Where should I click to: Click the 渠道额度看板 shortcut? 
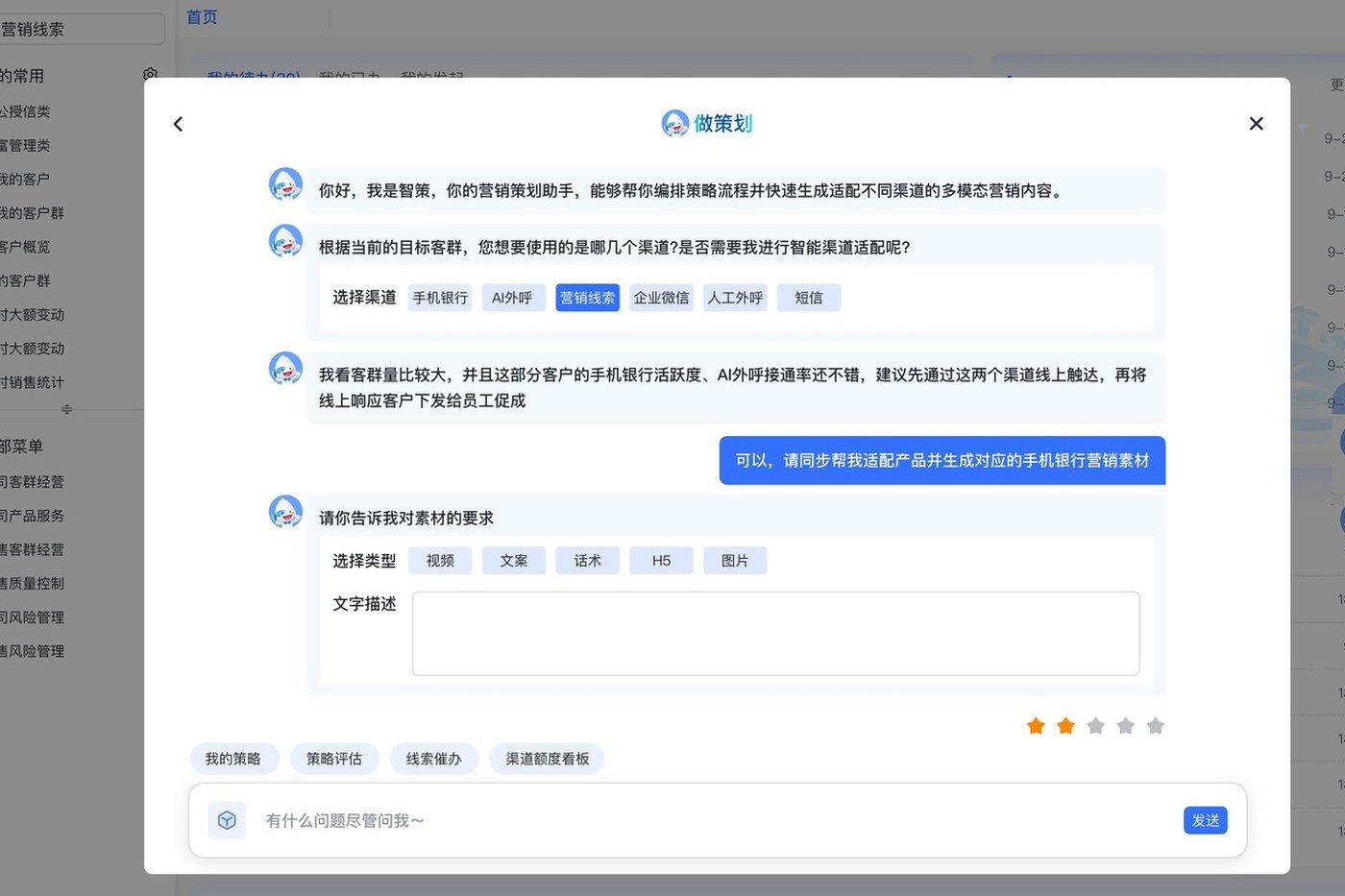tap(548, 759)
